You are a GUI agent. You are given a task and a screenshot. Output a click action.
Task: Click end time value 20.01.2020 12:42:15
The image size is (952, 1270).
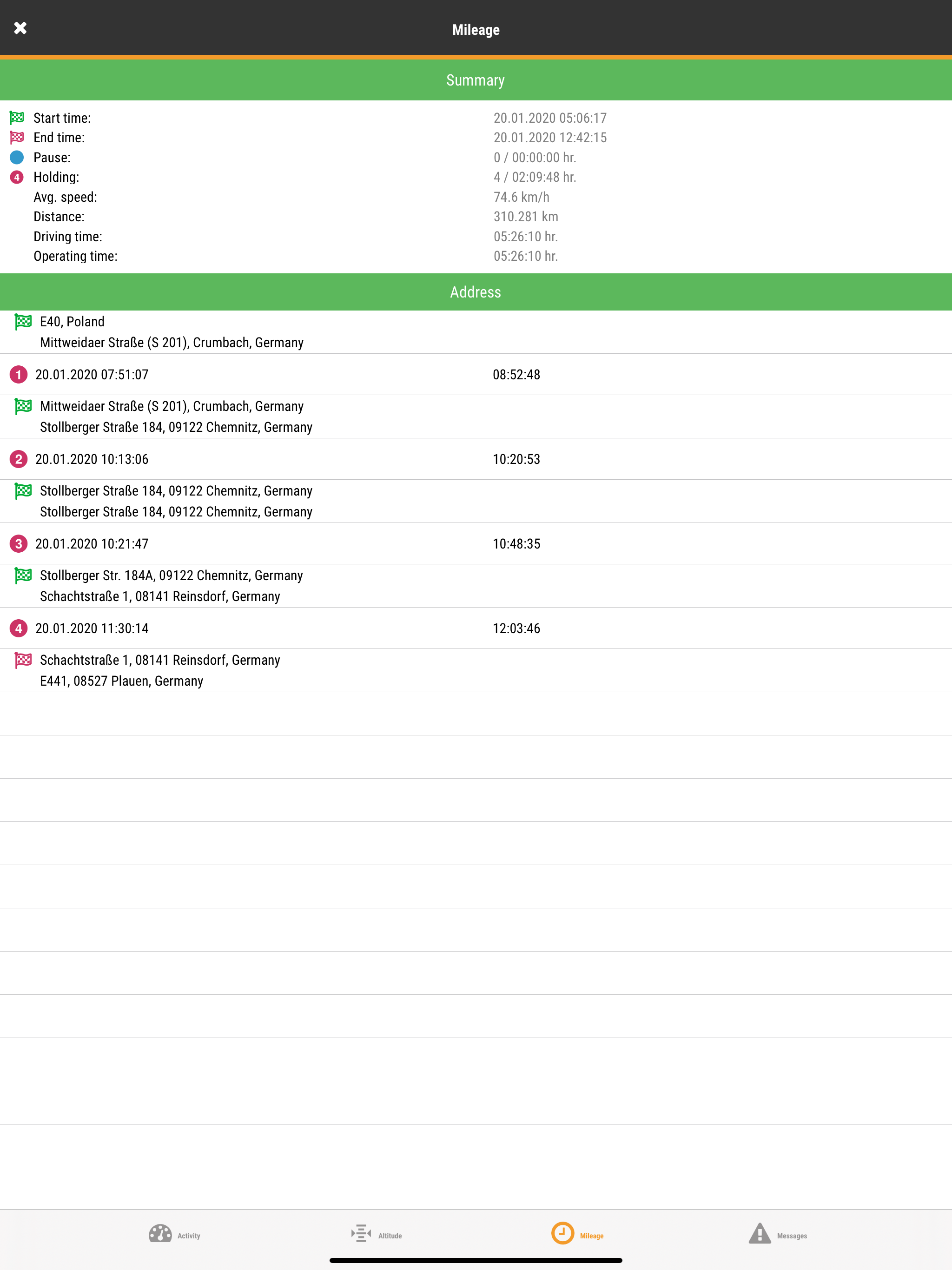point(550,138)
